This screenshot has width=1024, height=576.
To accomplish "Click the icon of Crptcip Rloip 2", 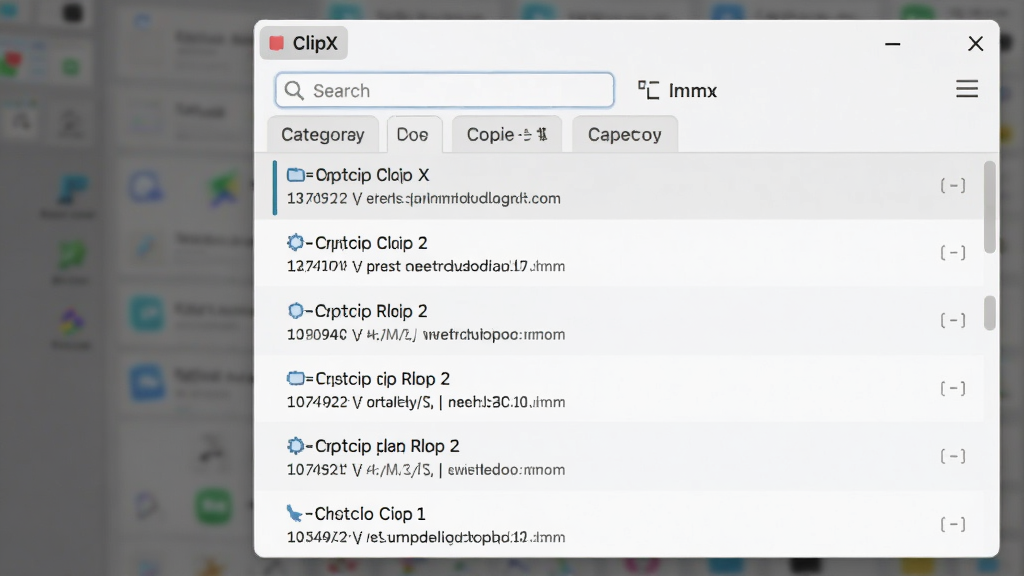I will [295, 310].
